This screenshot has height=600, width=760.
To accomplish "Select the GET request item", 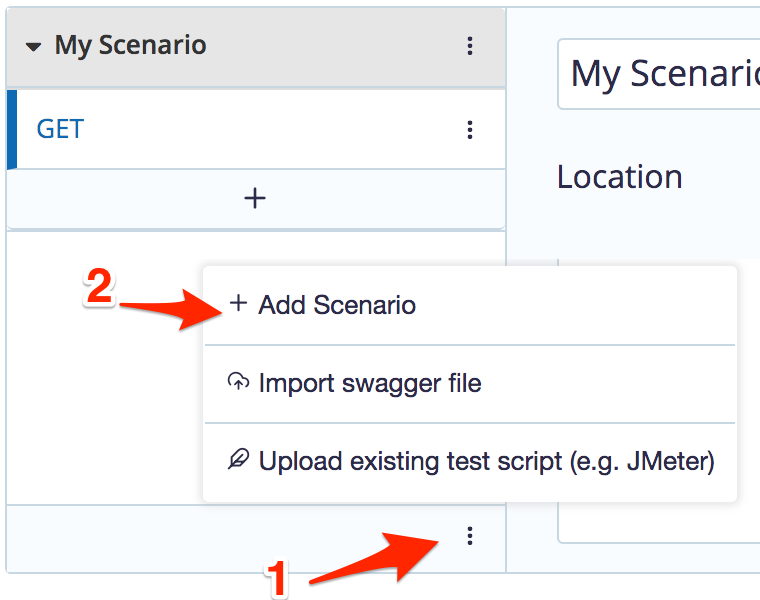I will pos(256,129).
